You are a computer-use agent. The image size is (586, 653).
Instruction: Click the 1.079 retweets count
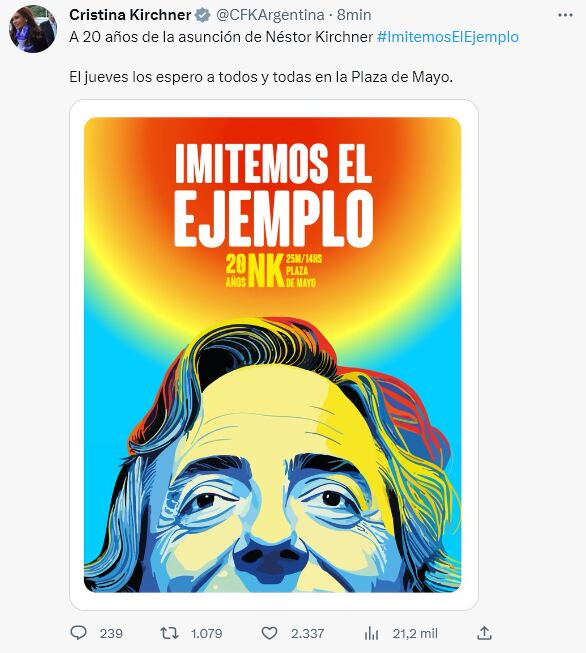207,634
